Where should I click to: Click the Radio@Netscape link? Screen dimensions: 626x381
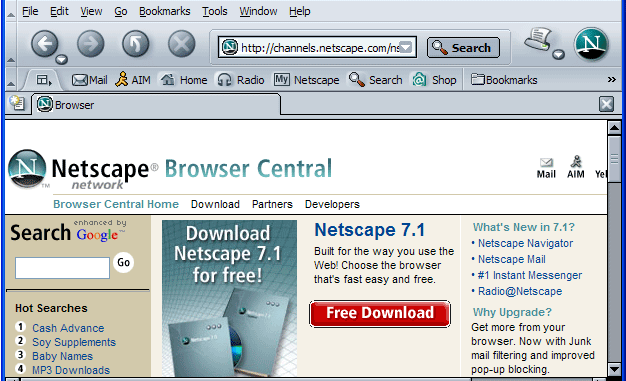pos(520,291)
